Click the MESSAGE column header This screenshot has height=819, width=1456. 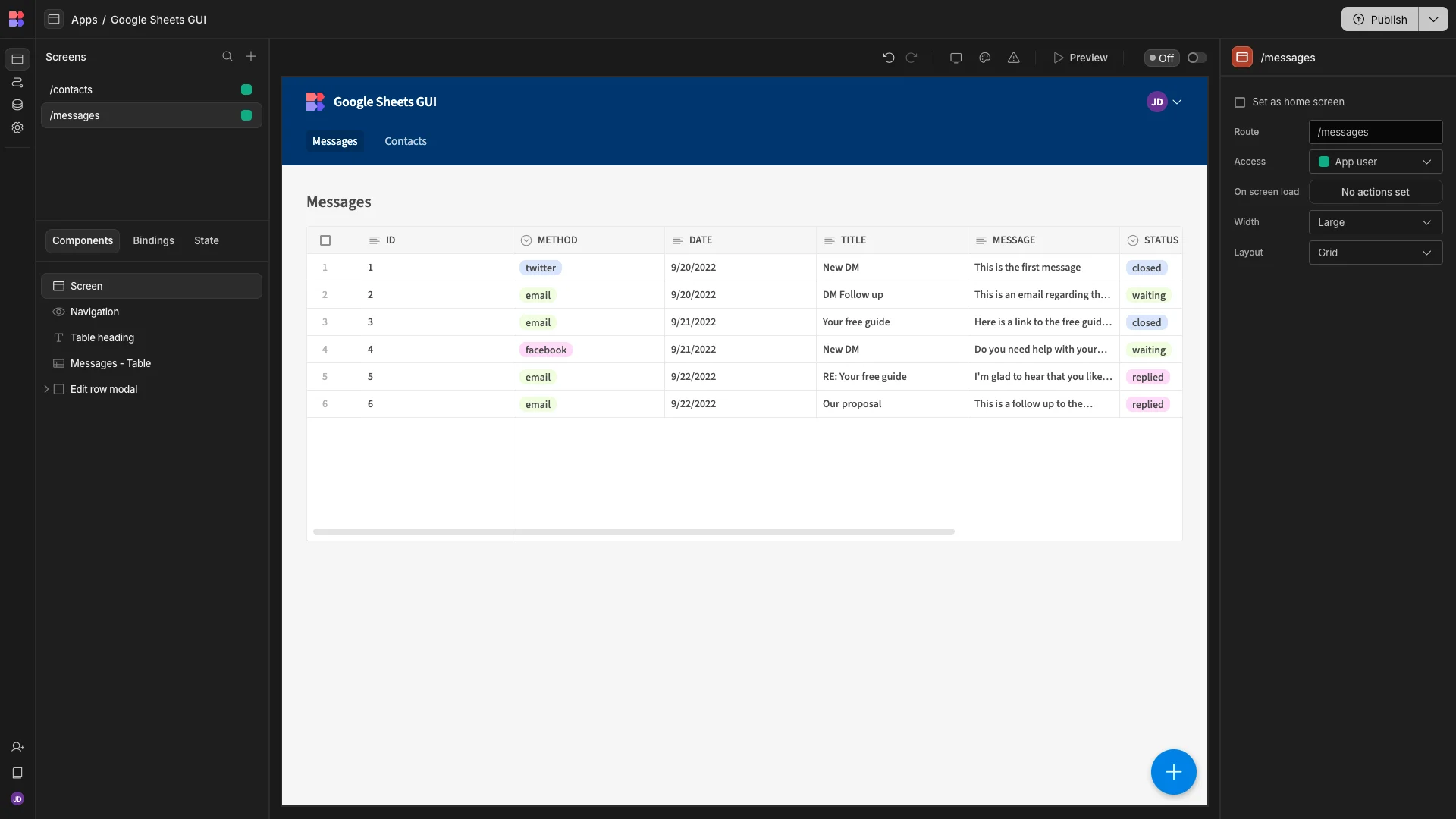click(1043, 240)
